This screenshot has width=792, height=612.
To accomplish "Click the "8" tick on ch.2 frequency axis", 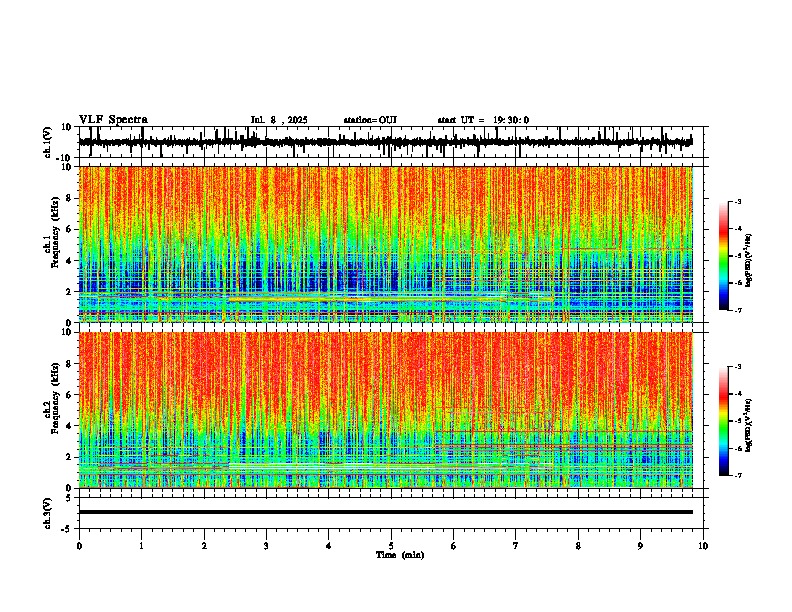I will pyautogui.click(x=71, y=364).
